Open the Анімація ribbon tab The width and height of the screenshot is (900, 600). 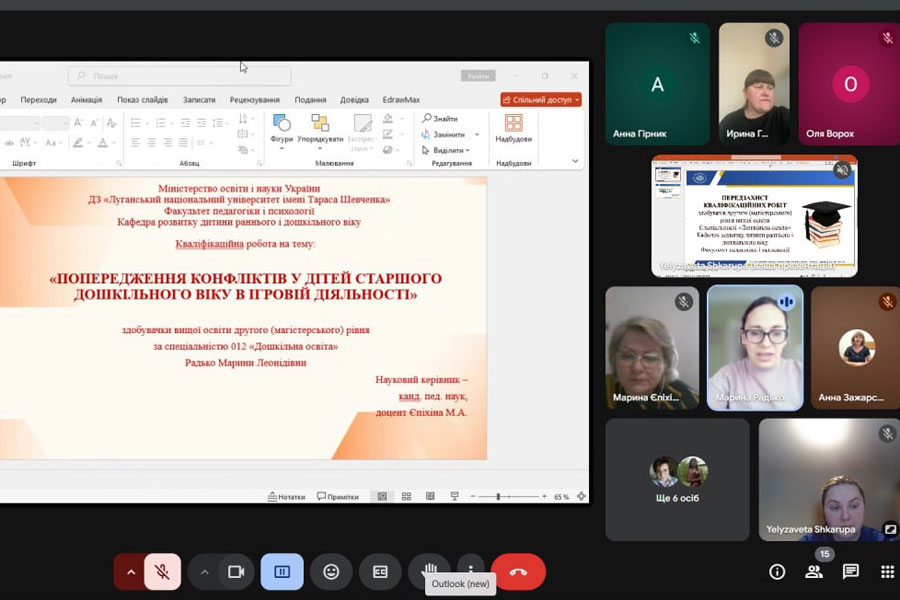86,99
